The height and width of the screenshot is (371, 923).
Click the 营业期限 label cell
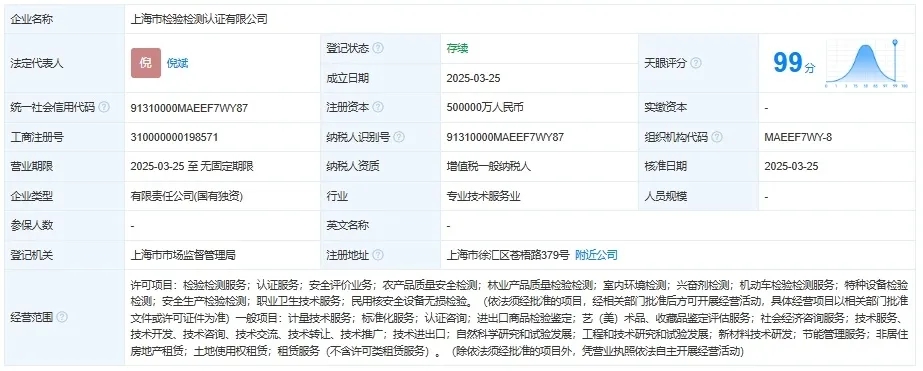64,167
